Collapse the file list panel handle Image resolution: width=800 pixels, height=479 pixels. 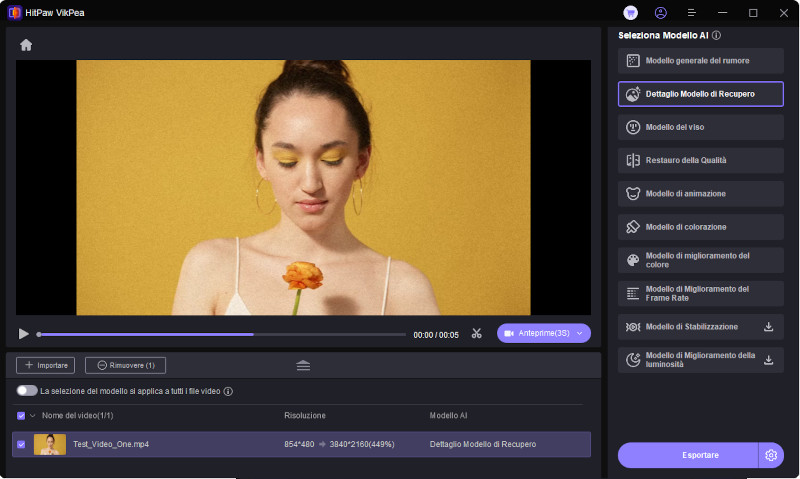point(303,365)
